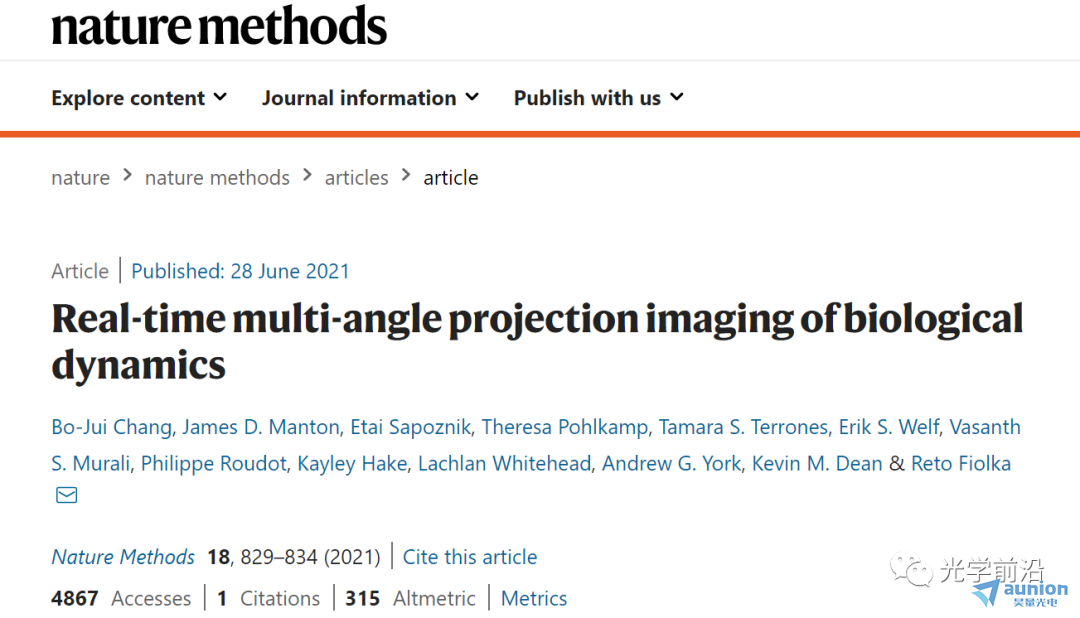Image resolution: width=1080 pixels, height=618 pixels.
Task: Open nature methods breadcrumb link
Action: coord(217,178)
